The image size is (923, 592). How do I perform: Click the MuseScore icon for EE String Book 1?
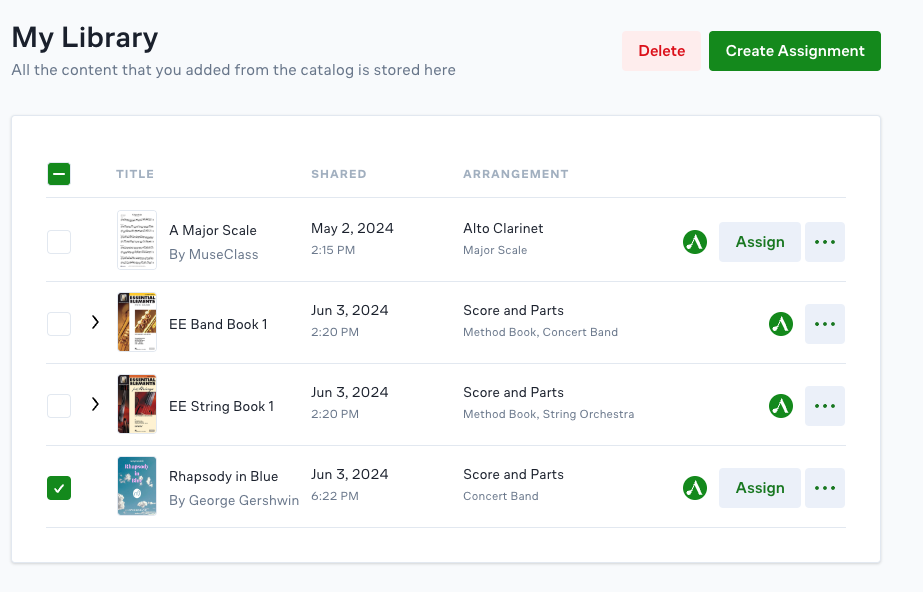[x=780, y=405]
